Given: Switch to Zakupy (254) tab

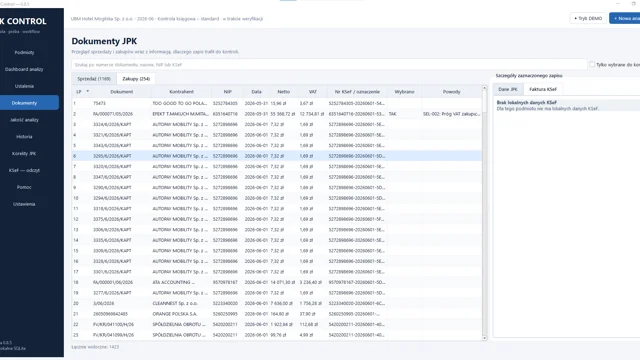Looking at the screenshot, I should tap(136, 79).
